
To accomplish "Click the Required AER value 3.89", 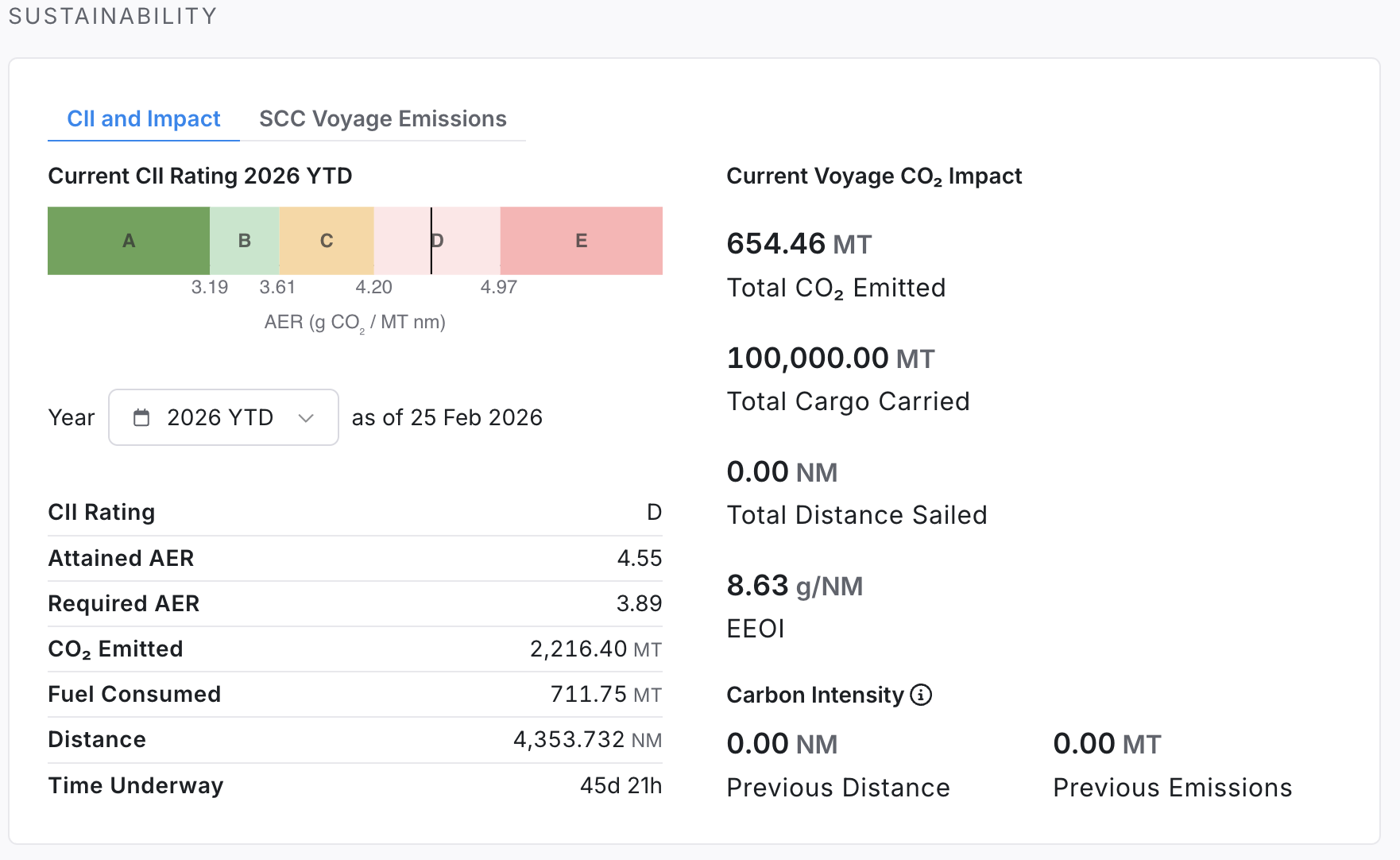I will pyautogui.click(x=639, y=603).
